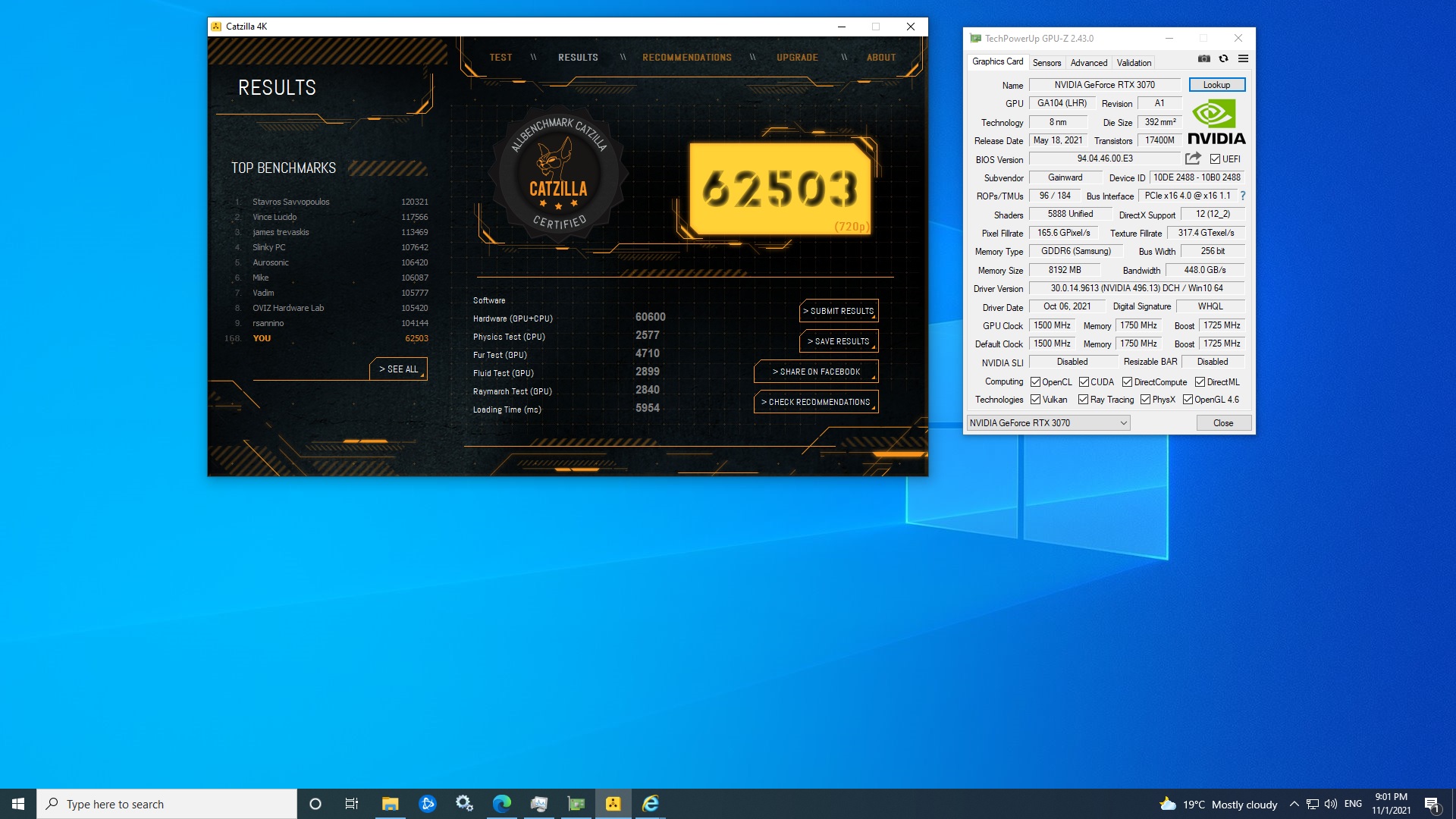Toggle the Vulkan checkbox
The width and height of the screenshot is (1456, 819).
1035,400
